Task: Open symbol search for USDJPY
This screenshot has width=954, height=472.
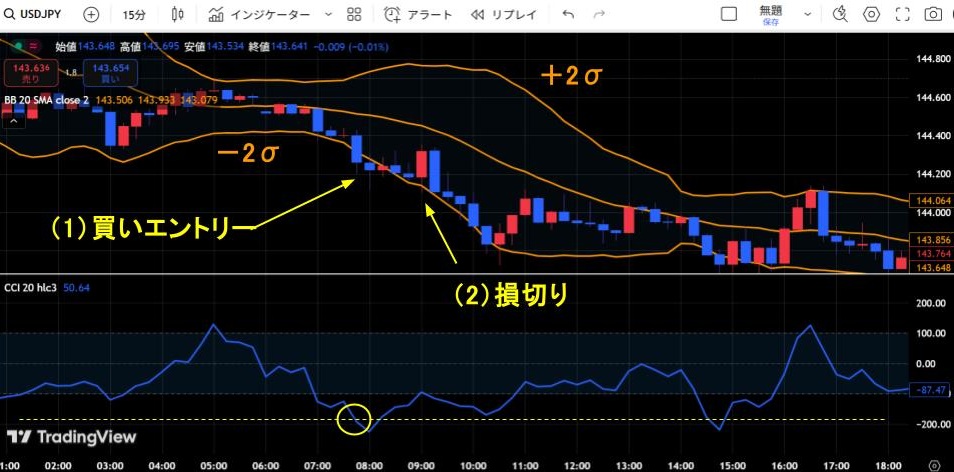Action: tap(32, 14)
